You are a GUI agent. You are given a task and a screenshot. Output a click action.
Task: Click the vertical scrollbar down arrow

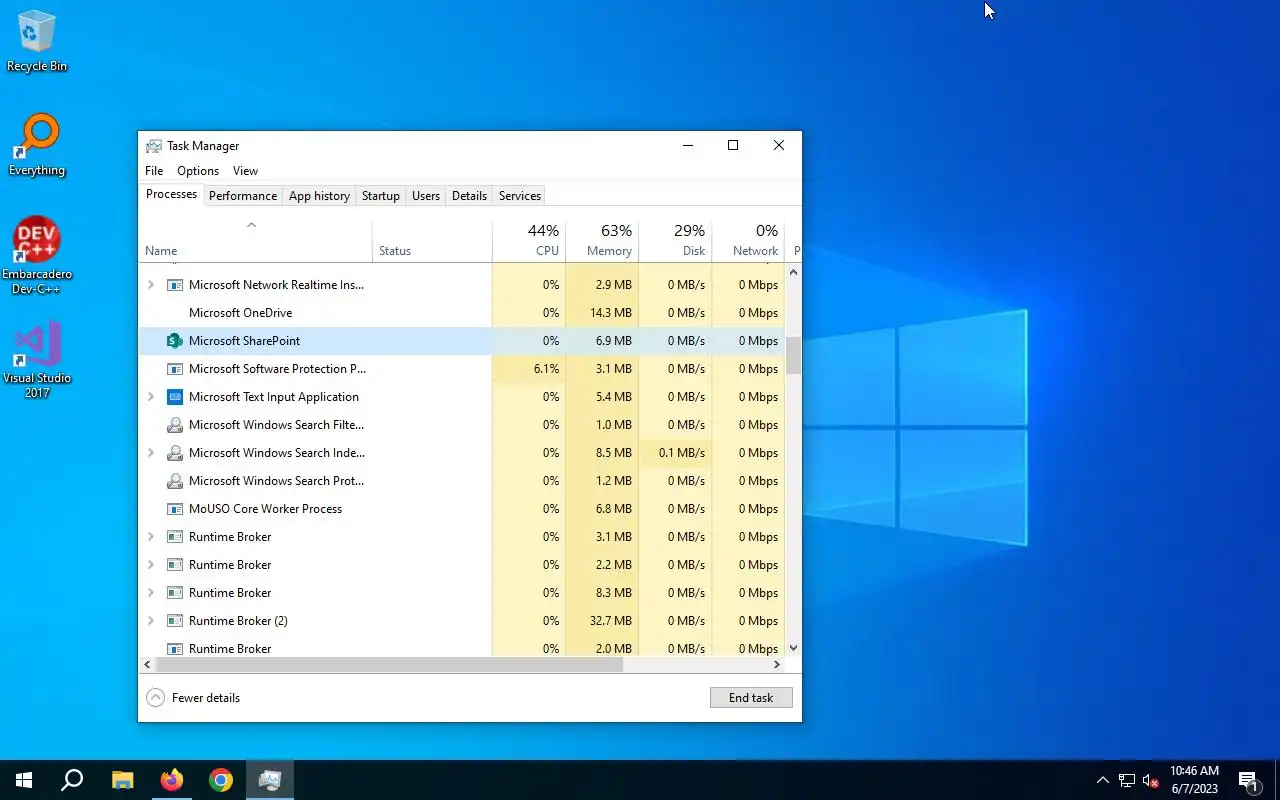[x=794, y=648]
